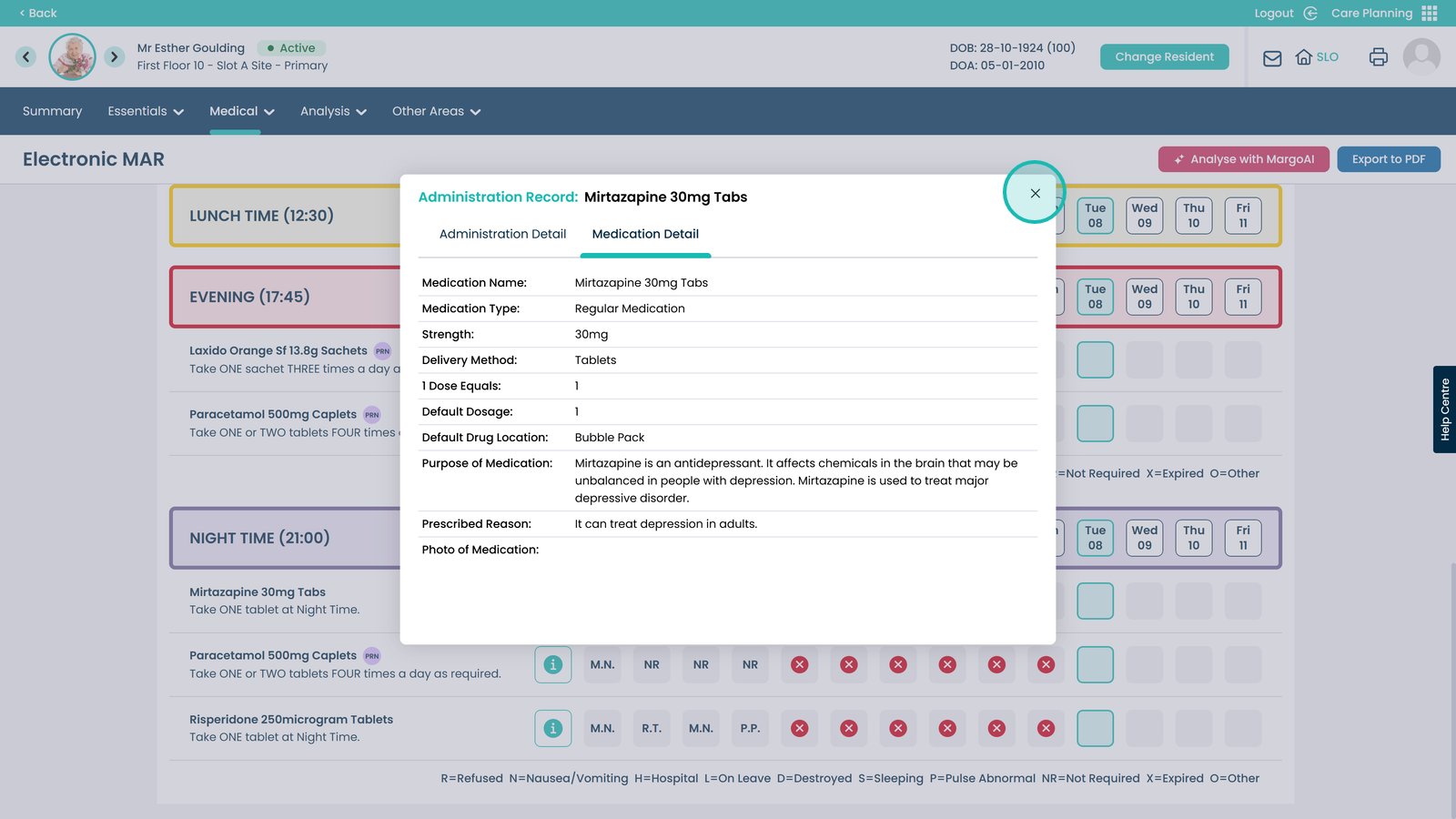Expand the Medical dropdown menu
This screenshot has width=1456, height=819.
click(x=241, y=111)
